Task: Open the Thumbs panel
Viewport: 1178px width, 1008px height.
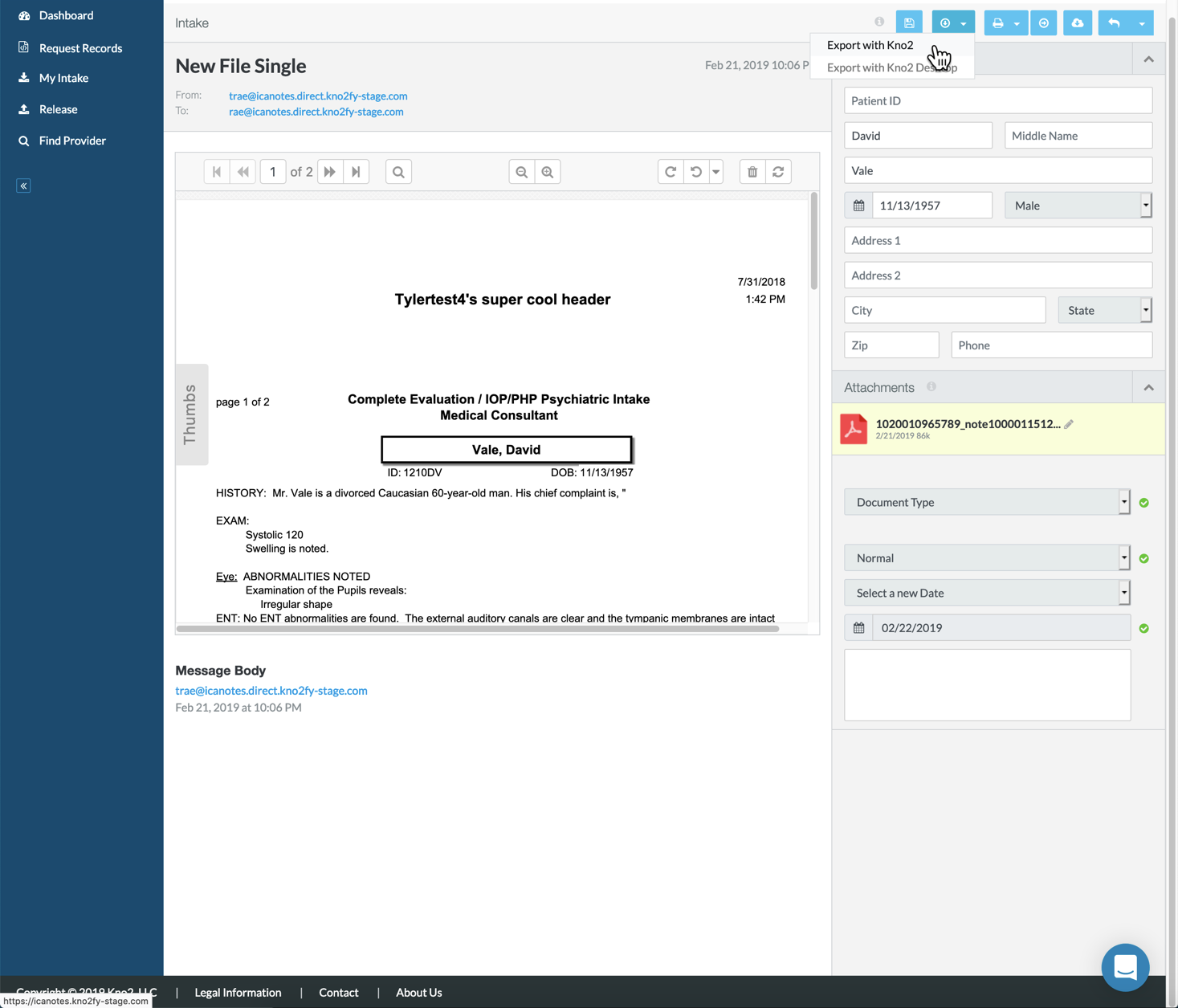Action: click(x=191, y=414)
